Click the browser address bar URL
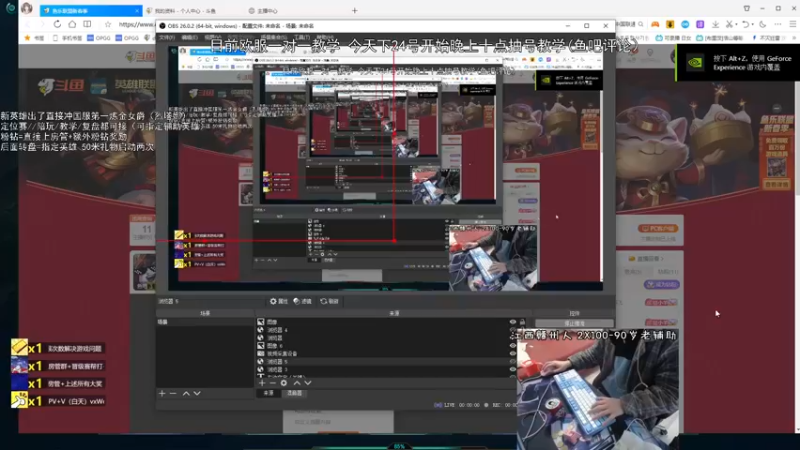 coord(136,24)
